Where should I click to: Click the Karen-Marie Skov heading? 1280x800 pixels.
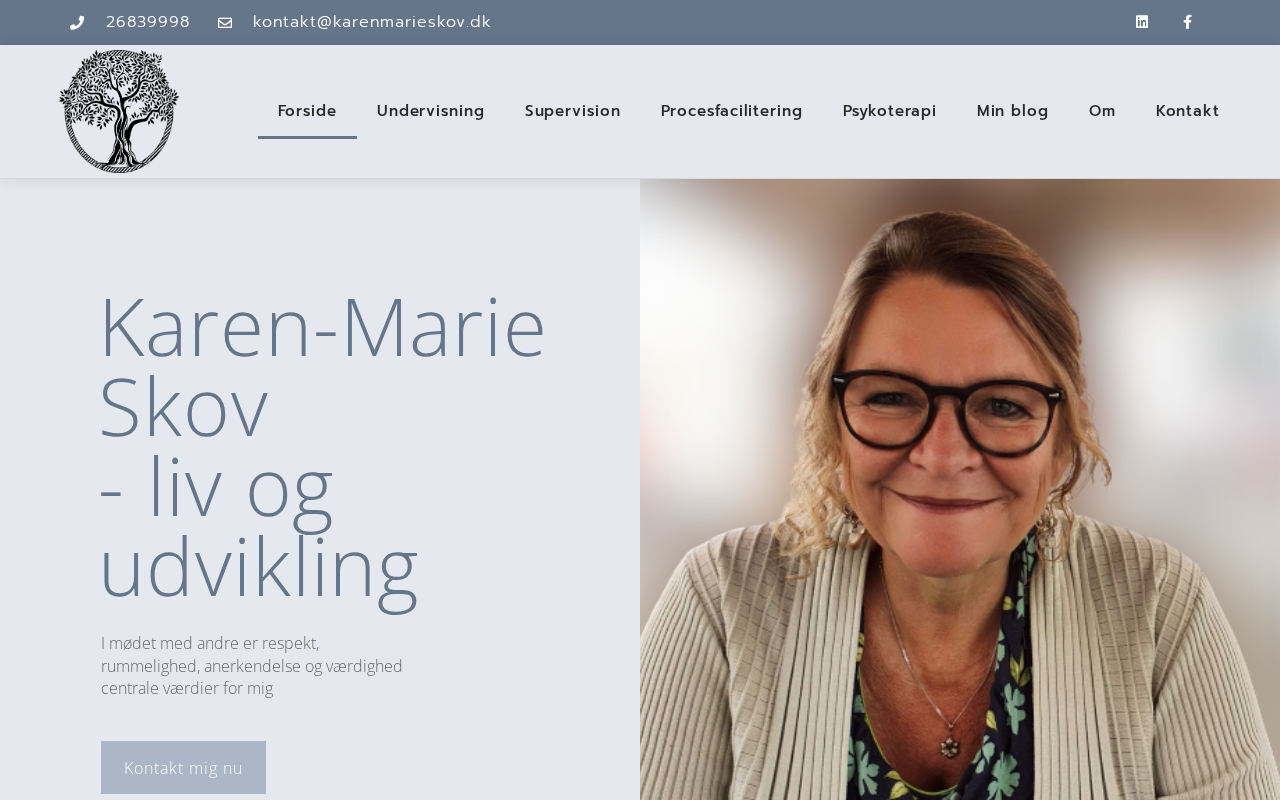tap(323, 447)
